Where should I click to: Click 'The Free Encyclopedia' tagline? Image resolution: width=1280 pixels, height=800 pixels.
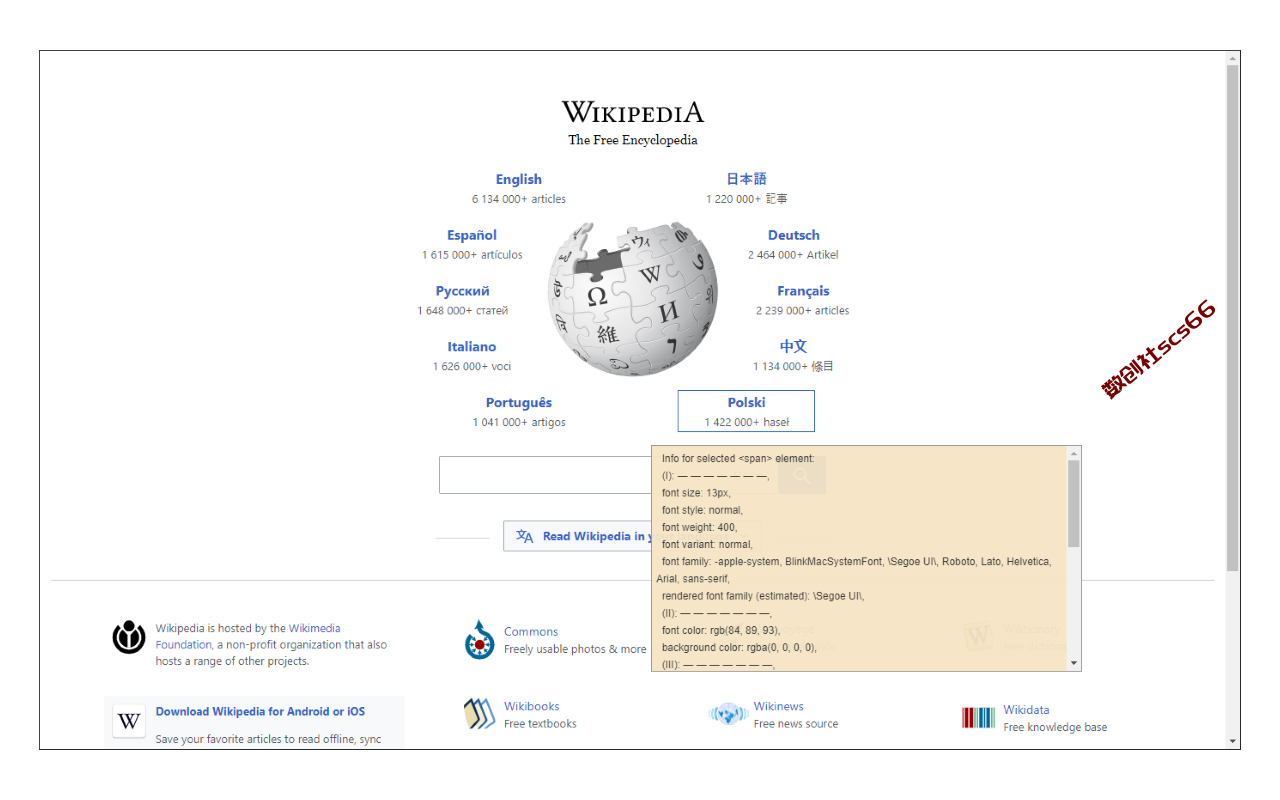[x=633, y=140]
